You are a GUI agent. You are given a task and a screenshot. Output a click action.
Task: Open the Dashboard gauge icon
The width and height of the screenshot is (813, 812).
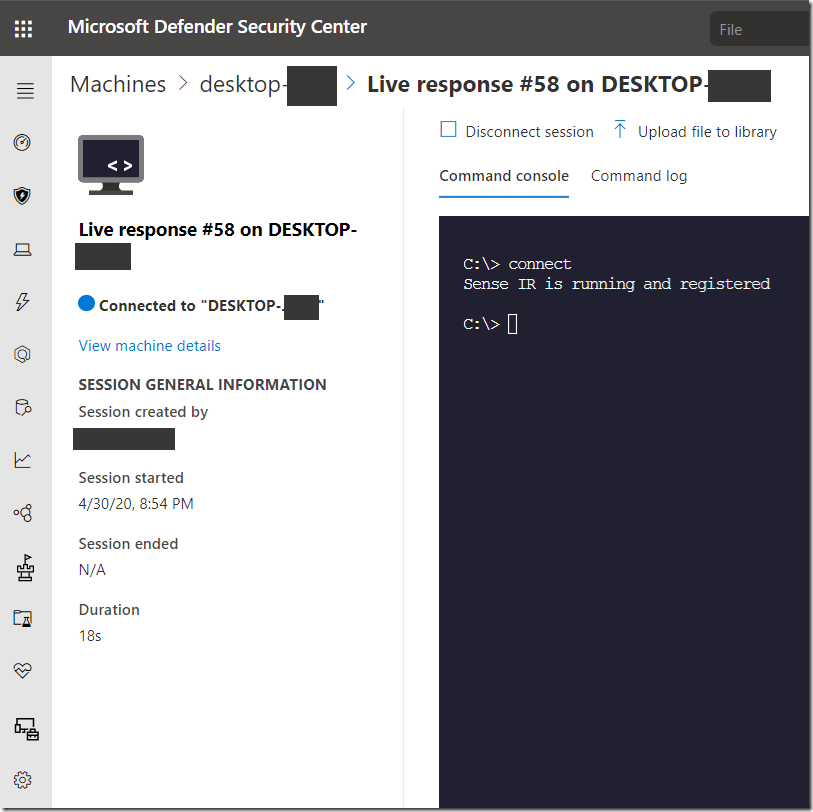click(23, 143)
